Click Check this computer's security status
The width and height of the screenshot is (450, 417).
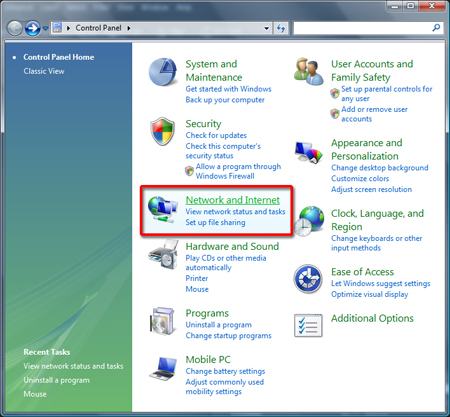pyautogui.click(x=223, y=151)
